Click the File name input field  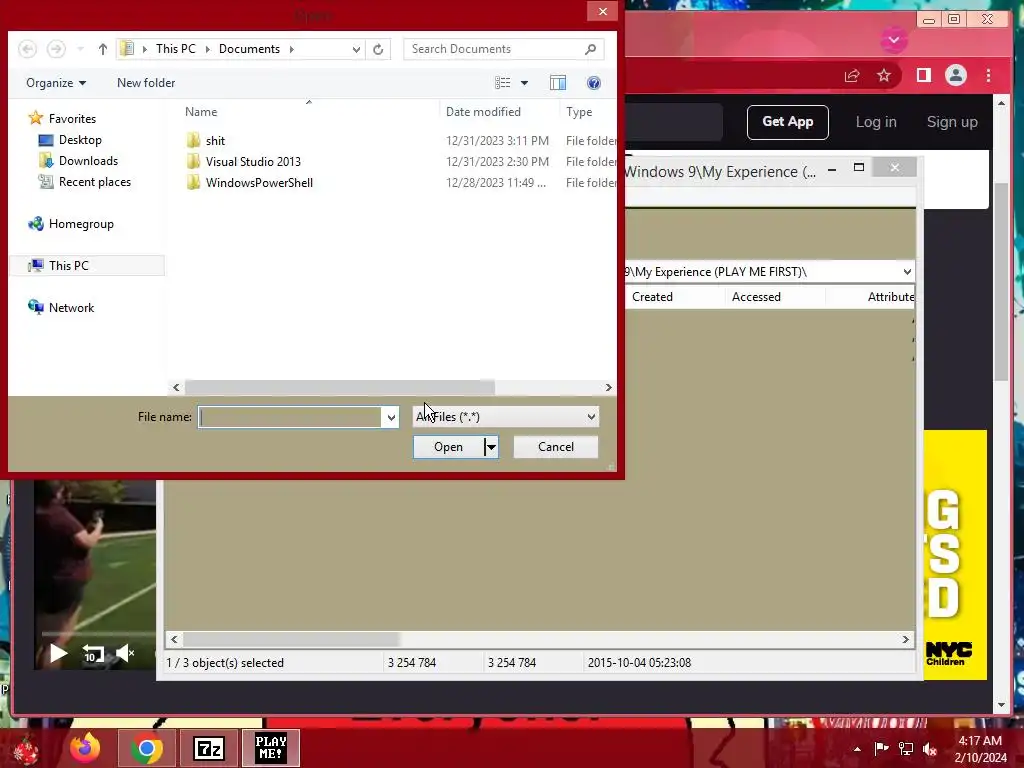(290, 417)
